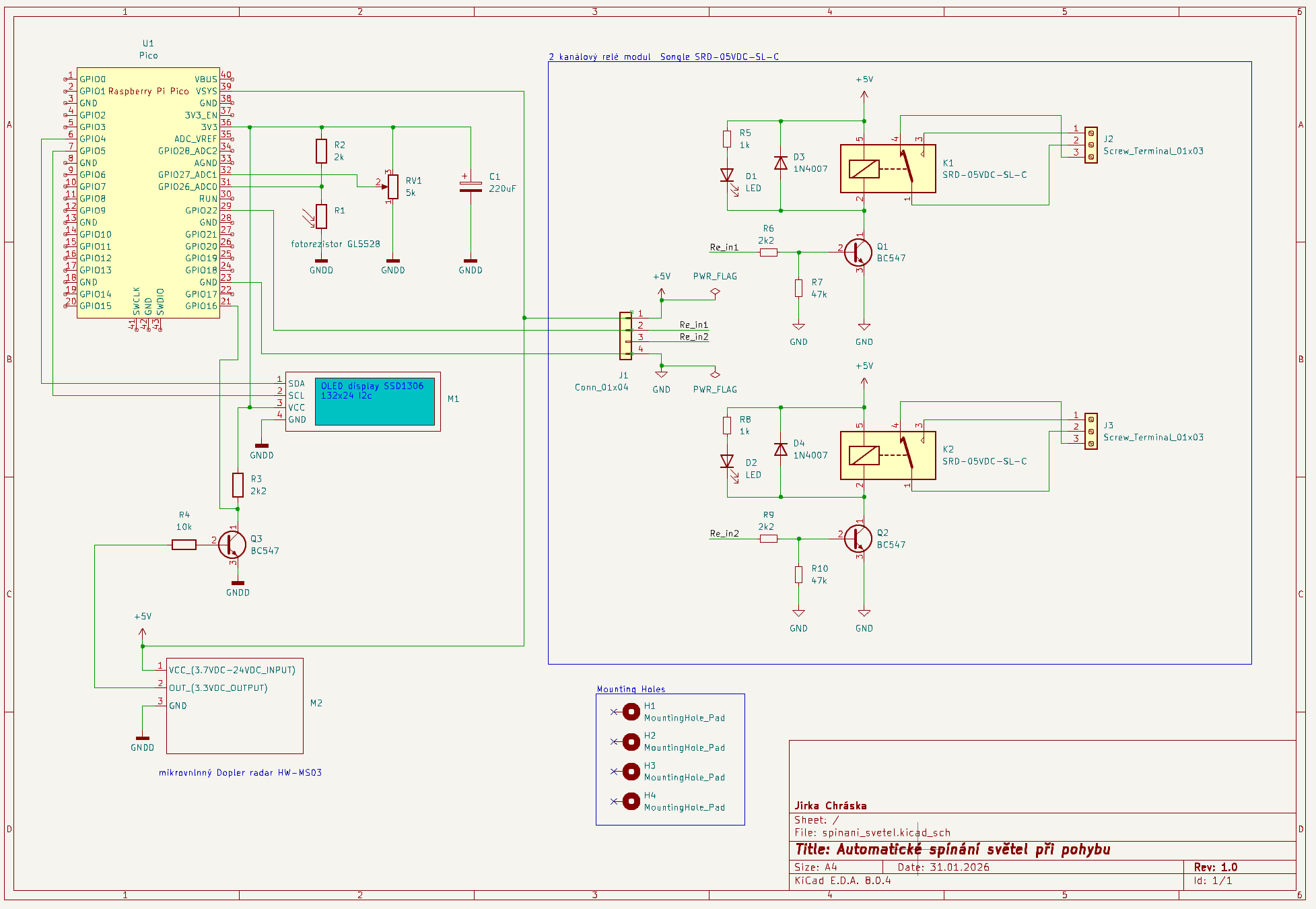Select relay symbol K1 SRD-05VDC-SL-C
The image size is (1316, 909).
889,170
